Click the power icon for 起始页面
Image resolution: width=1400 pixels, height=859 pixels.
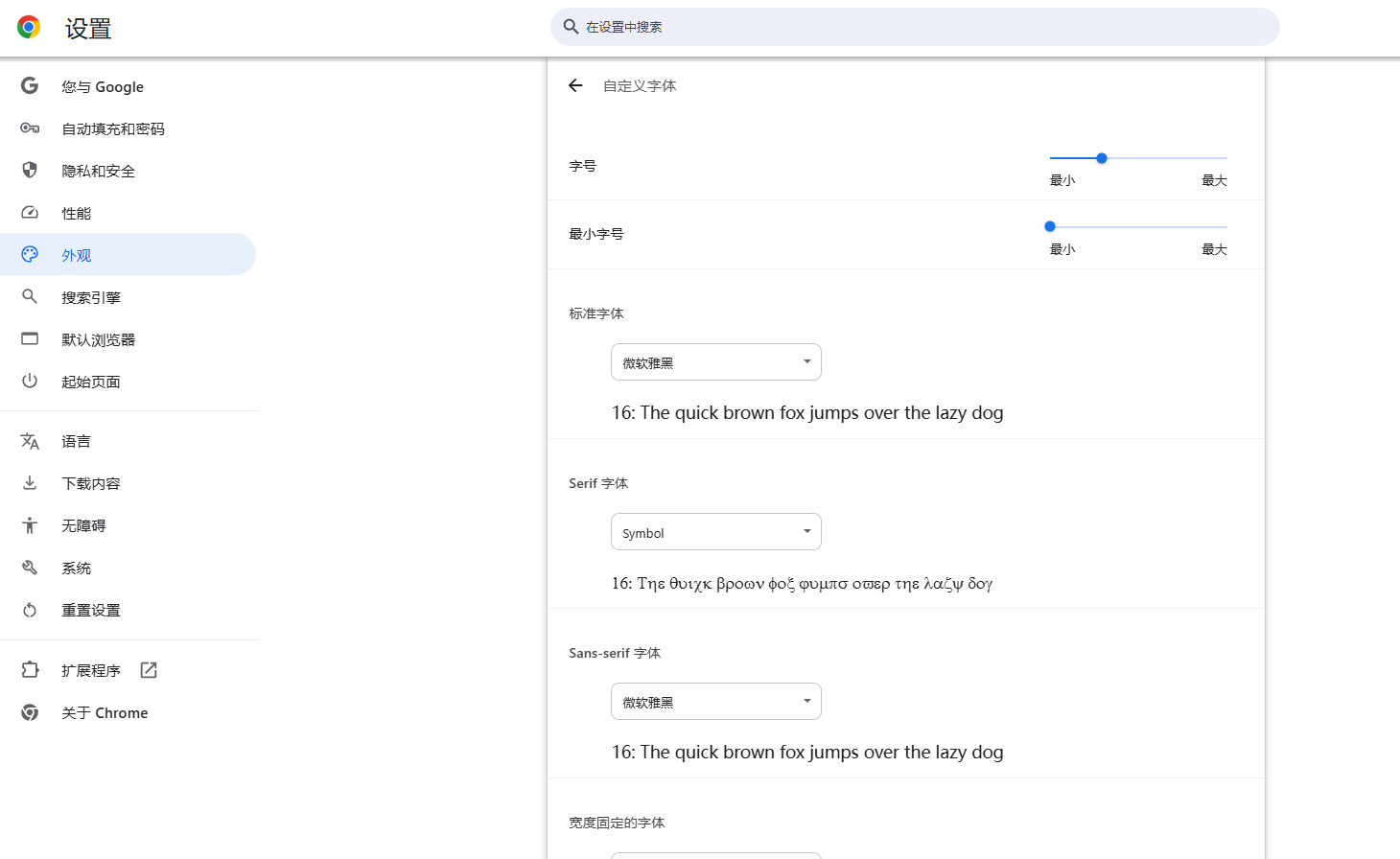30,381
